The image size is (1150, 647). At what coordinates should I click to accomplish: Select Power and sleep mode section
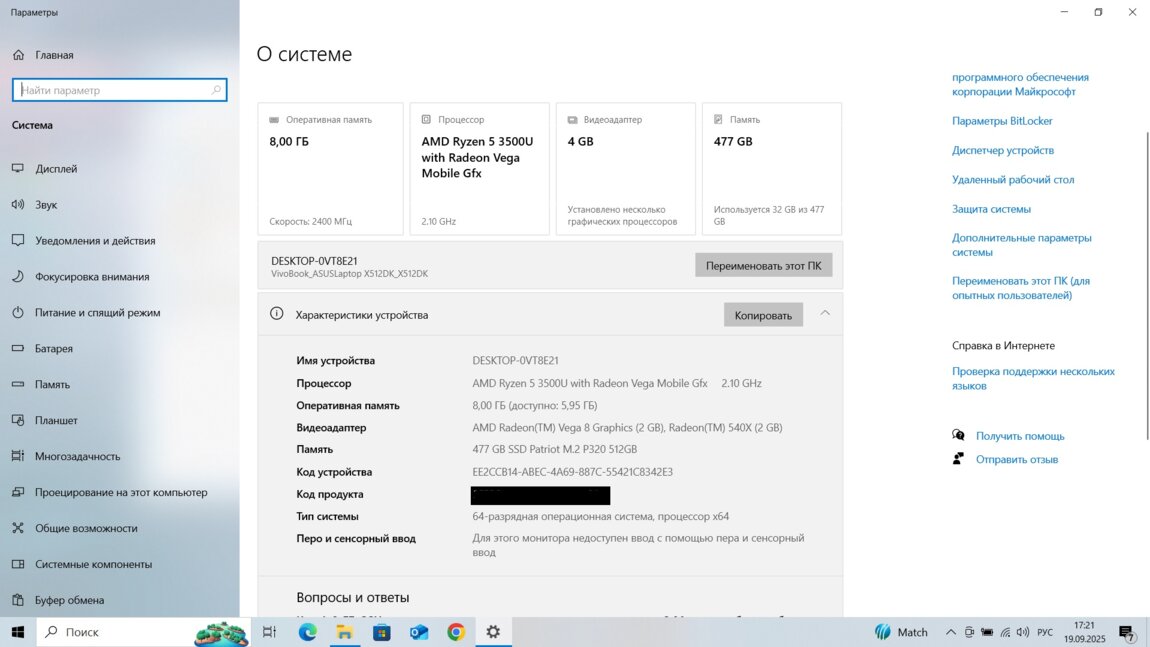pyautogui.click(x=97, y=313)
